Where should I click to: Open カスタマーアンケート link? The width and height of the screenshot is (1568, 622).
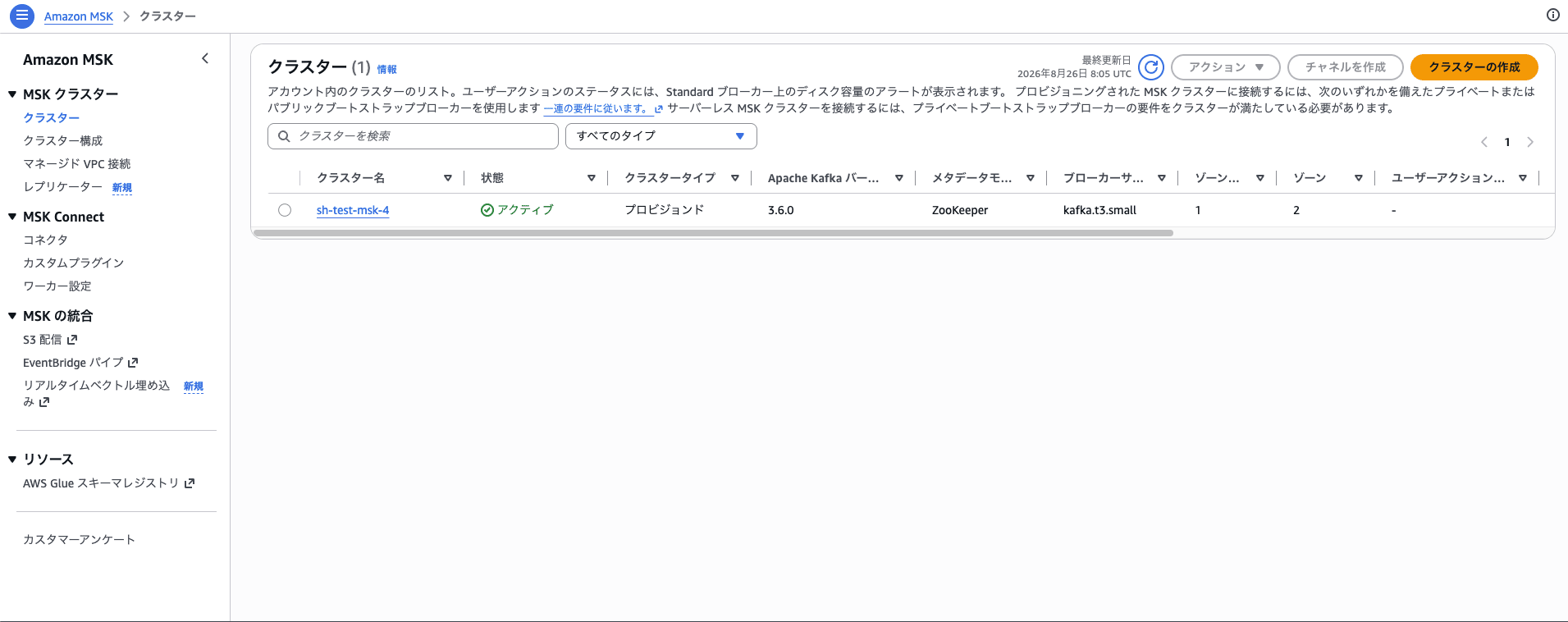(79, 539)
